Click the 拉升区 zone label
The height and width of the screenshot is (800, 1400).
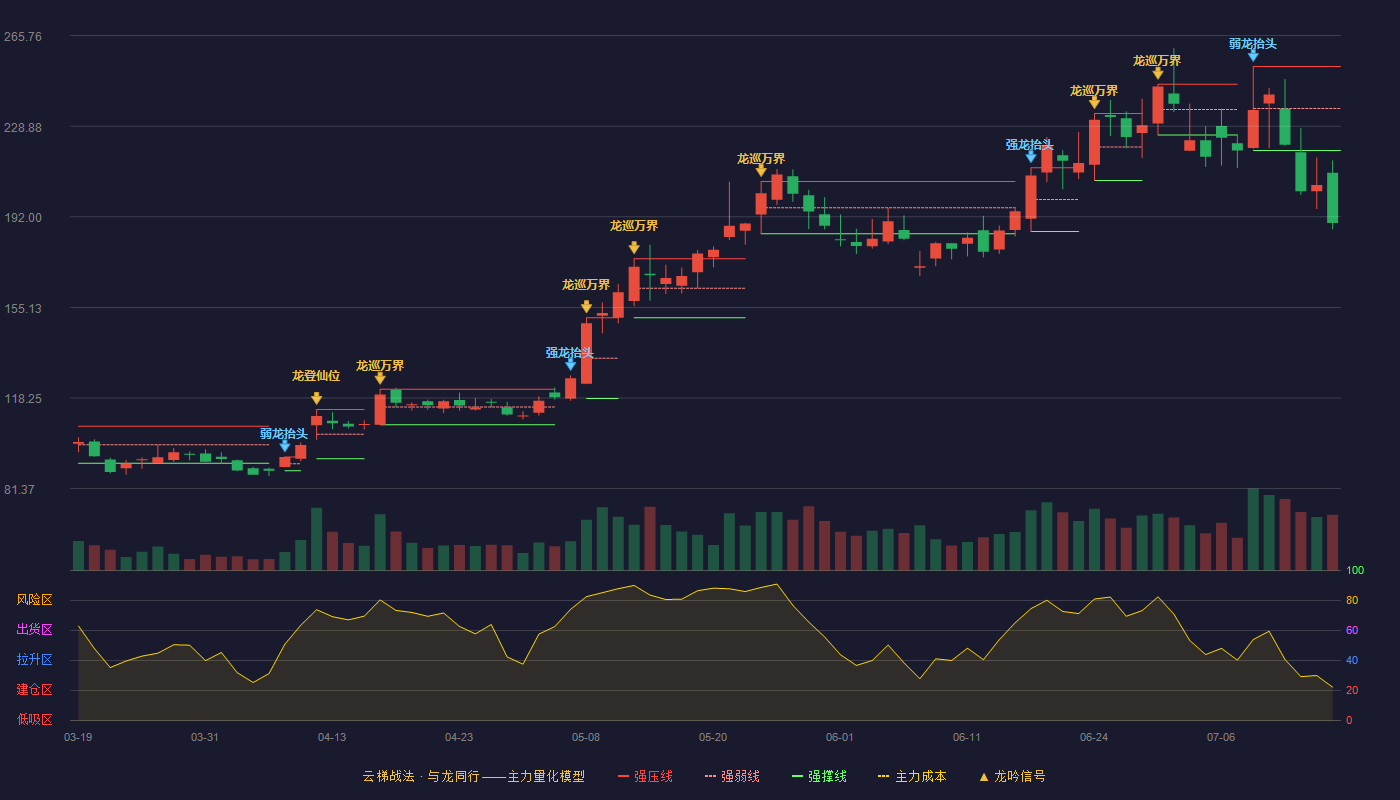34,660
